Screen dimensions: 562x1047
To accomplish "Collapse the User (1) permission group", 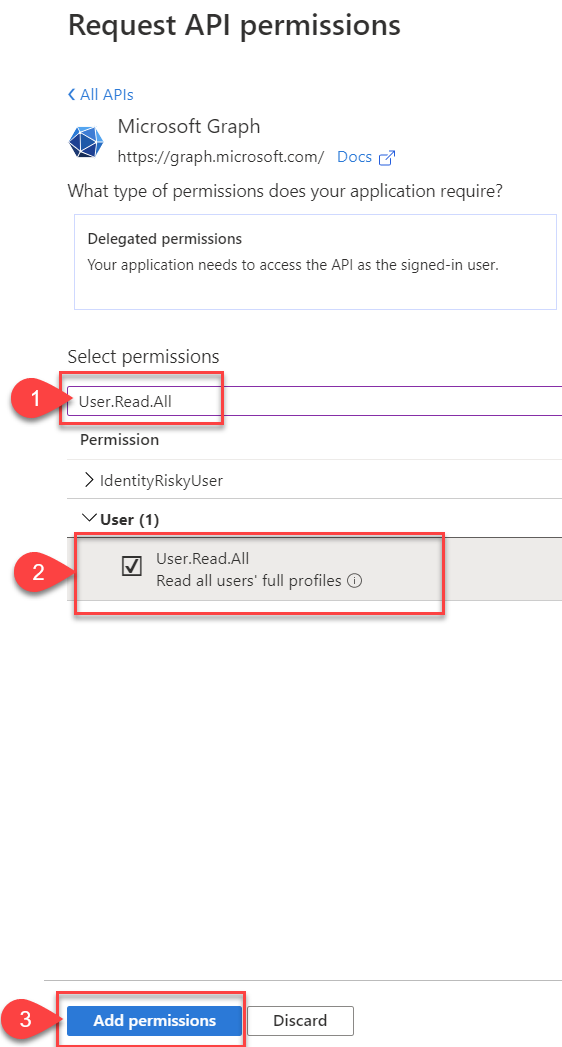I will [x=88, y=519].
